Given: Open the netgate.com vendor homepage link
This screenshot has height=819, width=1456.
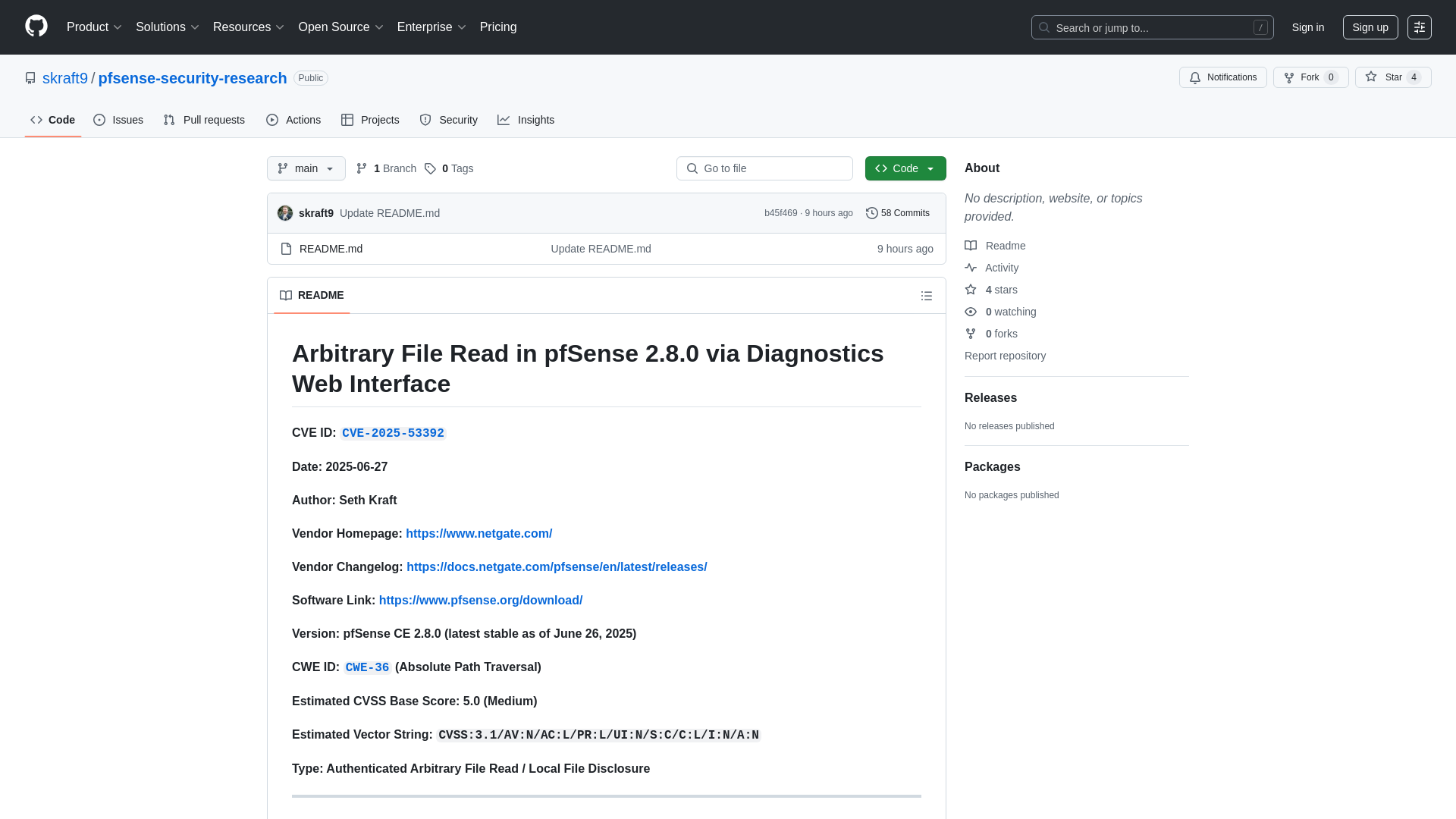Looking at the screenshot, I should tap(479, 534).
